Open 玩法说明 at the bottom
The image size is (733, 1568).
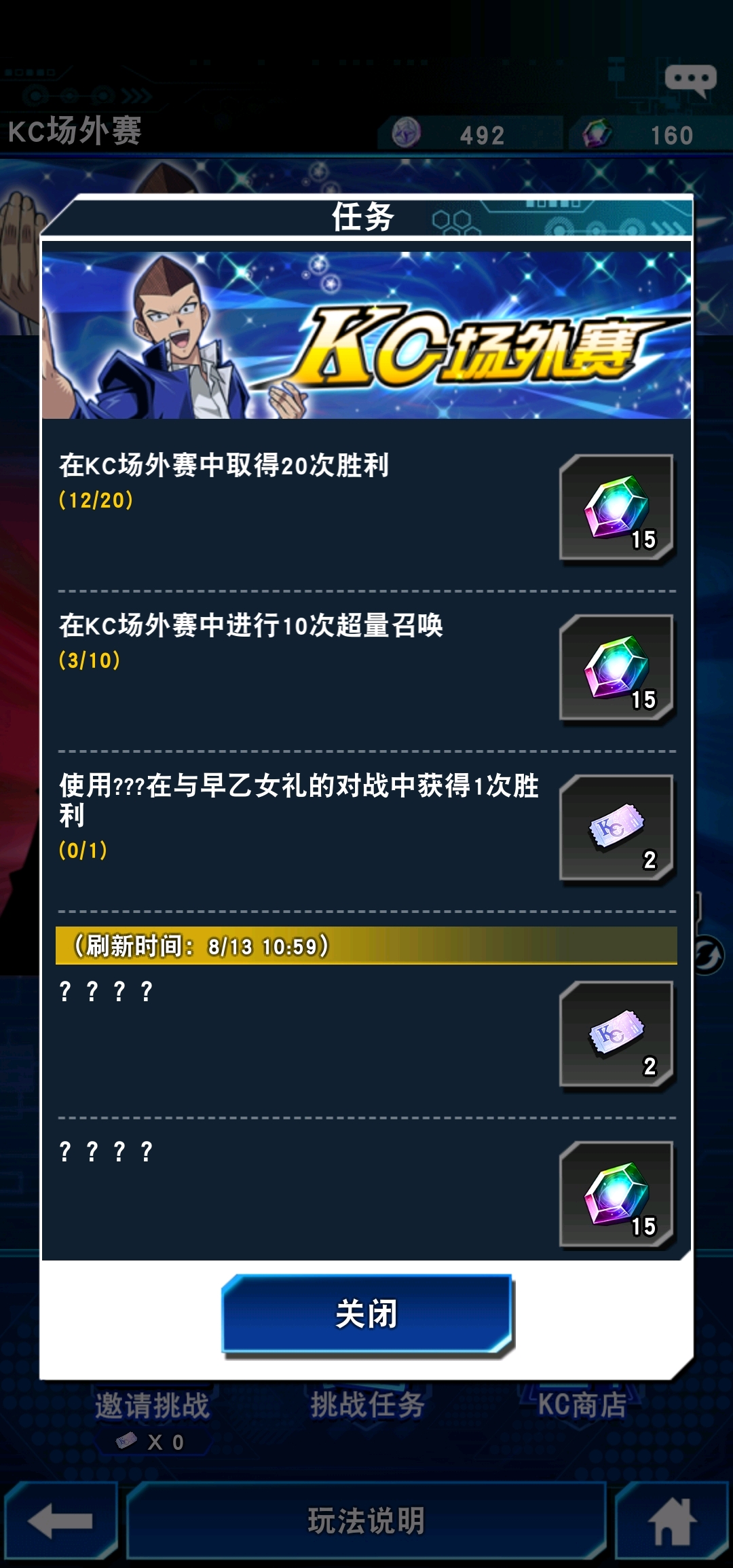[366, 1520]
